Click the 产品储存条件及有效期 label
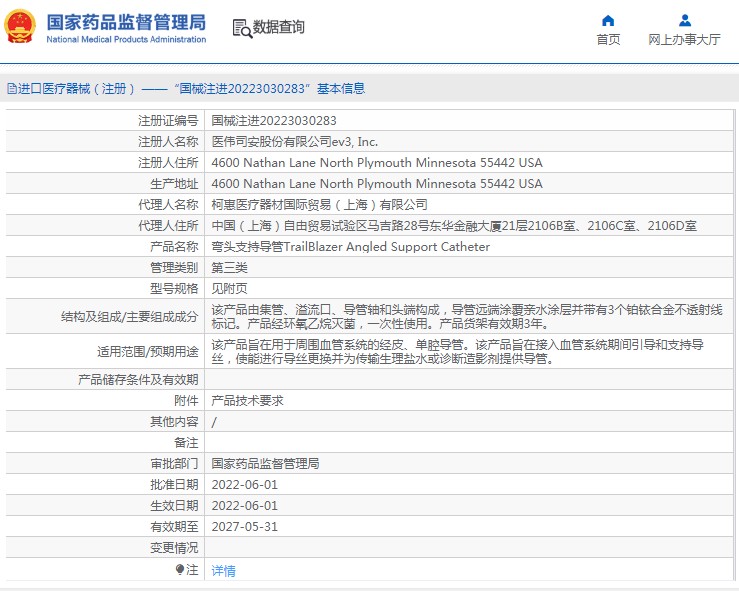The image size is (739, 591). (138, 380)
